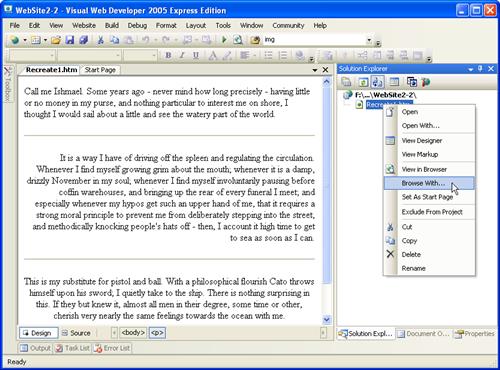Click the Ordered (numbered) List icon
This screenshot has width=500, height=370.
pos(283,55)
